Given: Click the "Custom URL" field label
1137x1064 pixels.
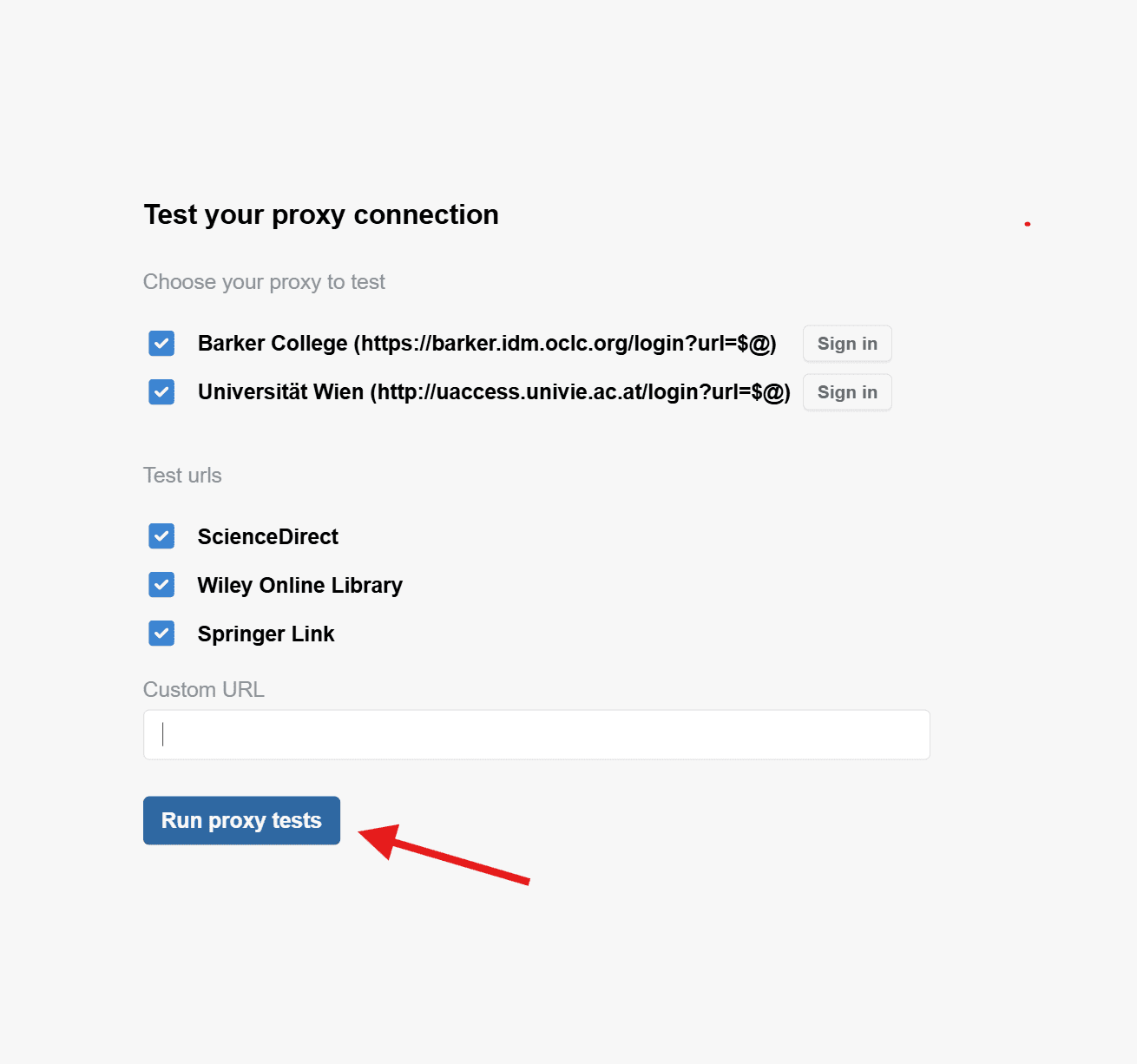Looking at the screenshot, I should click(x=203, y=690).
